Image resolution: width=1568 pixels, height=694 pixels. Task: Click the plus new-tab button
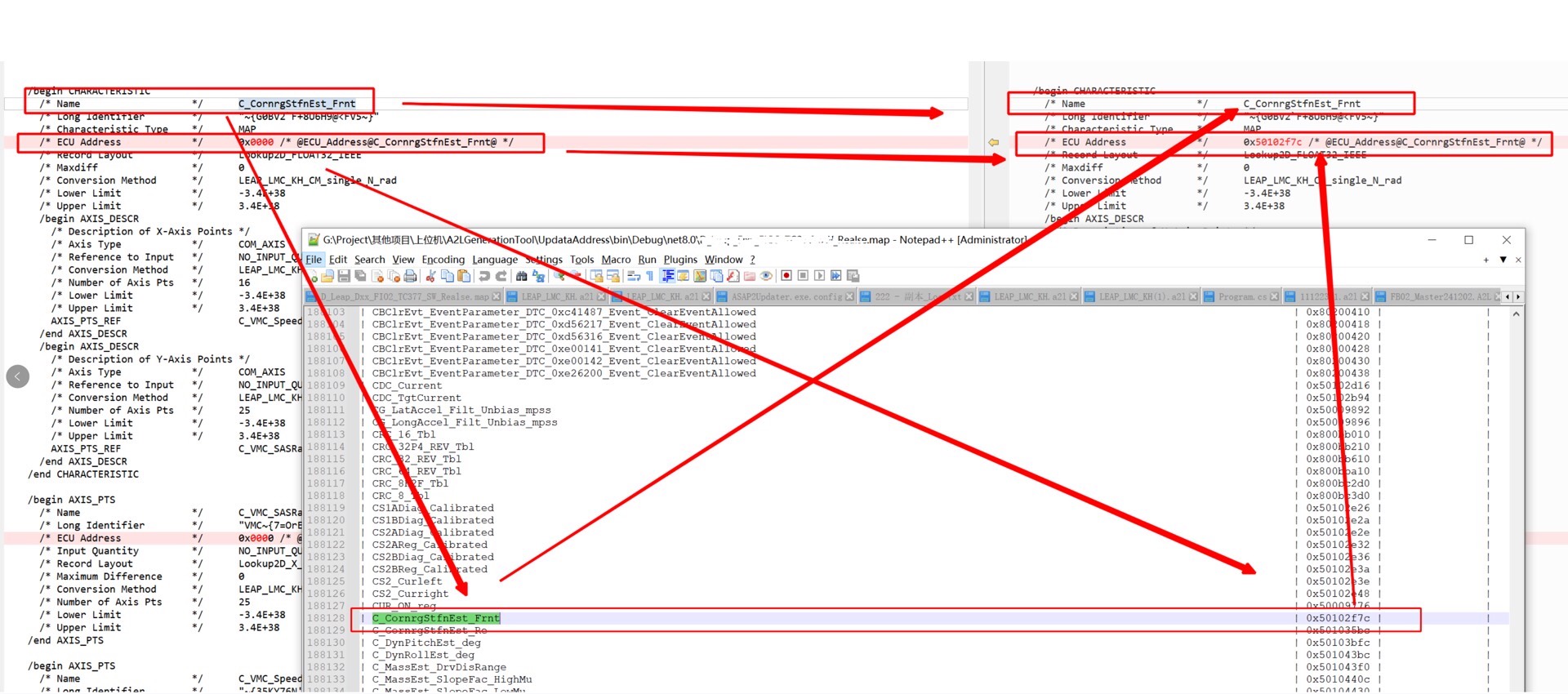(1486, 260)
